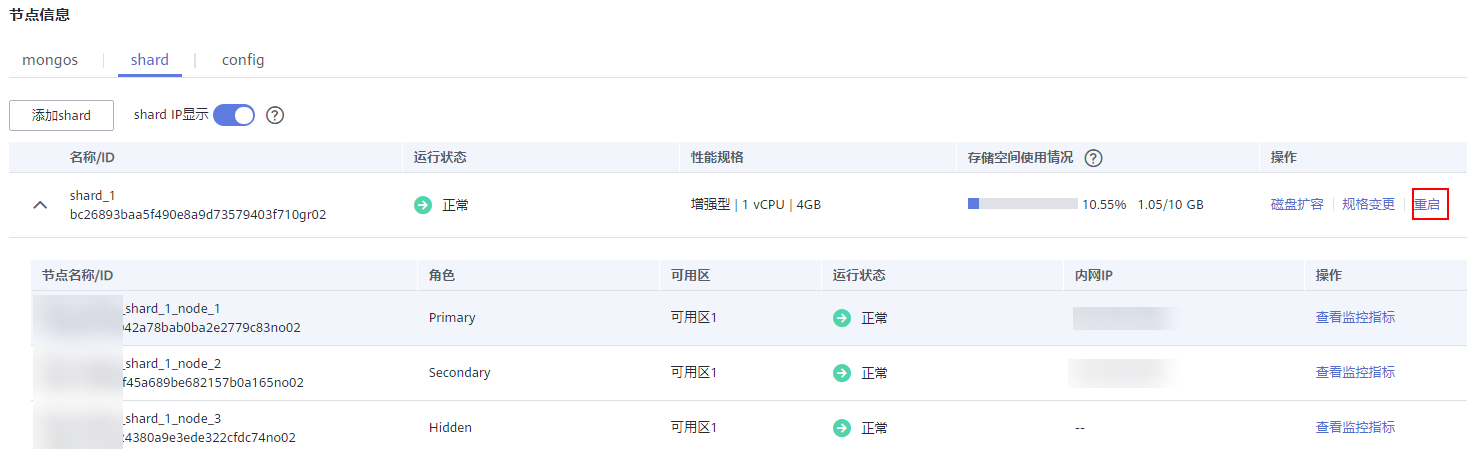Click the 添加shard button
The width and height of the screenshot is (1467, 449).
point(61,116)
